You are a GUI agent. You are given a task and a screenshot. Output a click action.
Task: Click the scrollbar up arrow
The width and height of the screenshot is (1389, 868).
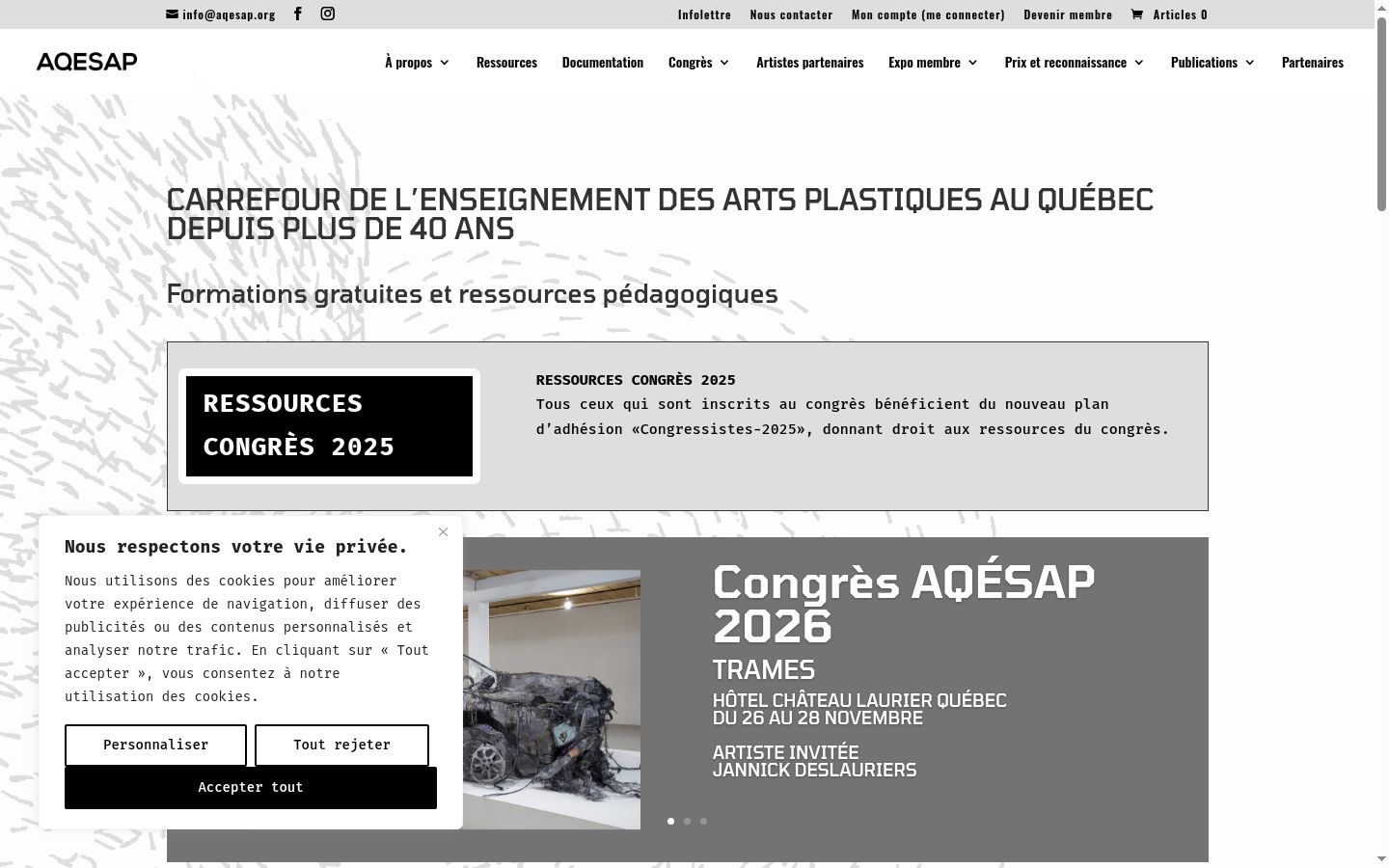click(x=1381, y=7)
